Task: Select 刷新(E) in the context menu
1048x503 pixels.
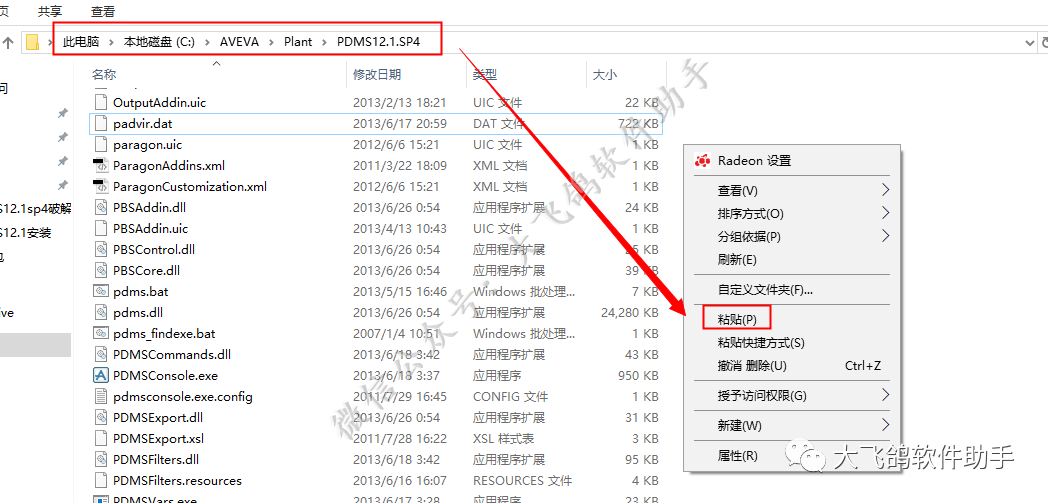Action: click(737, 259)
